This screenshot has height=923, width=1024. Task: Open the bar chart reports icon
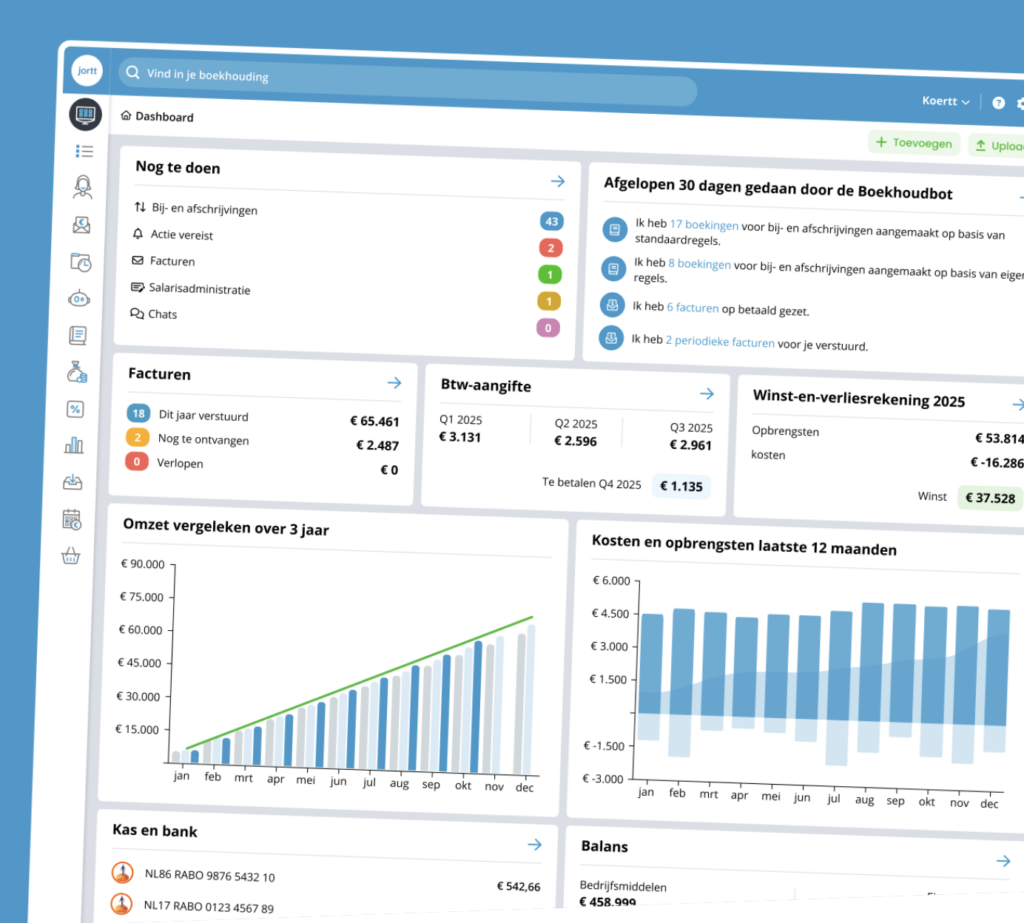(x=75, y=445)
